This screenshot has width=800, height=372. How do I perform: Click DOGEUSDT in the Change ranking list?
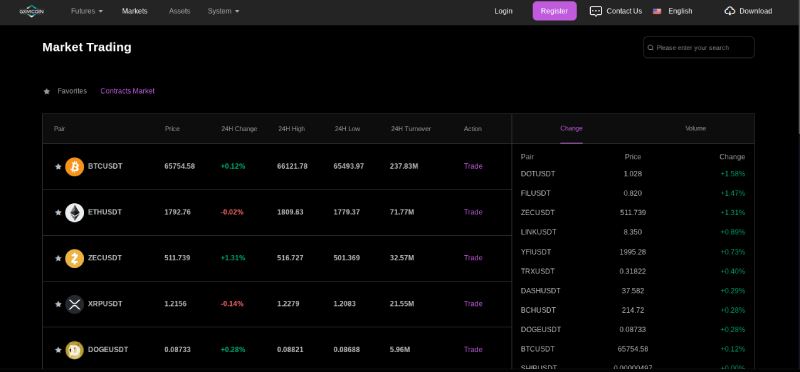pos(633,330)
